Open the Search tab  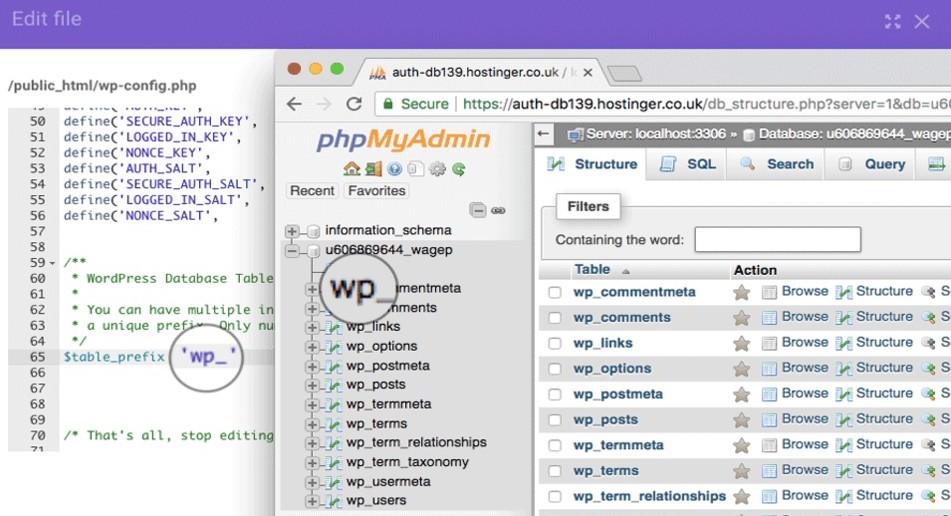(x=778, y=164)
